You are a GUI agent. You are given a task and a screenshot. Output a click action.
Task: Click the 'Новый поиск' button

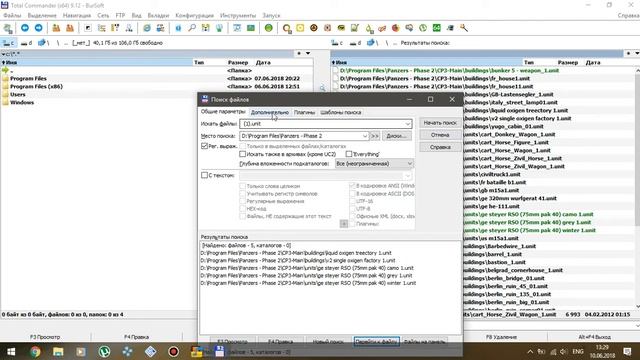click(328, 342)
